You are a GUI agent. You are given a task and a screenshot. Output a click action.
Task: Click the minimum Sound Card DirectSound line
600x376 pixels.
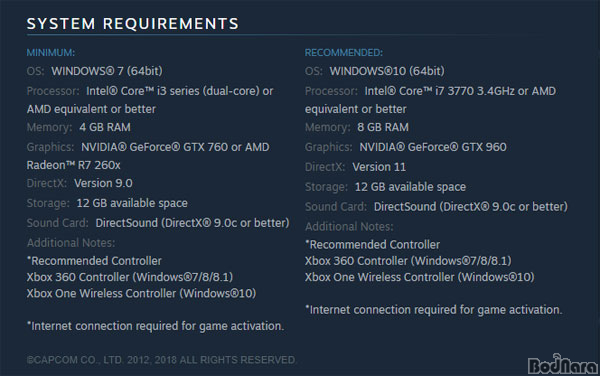(x=158, y=223)
